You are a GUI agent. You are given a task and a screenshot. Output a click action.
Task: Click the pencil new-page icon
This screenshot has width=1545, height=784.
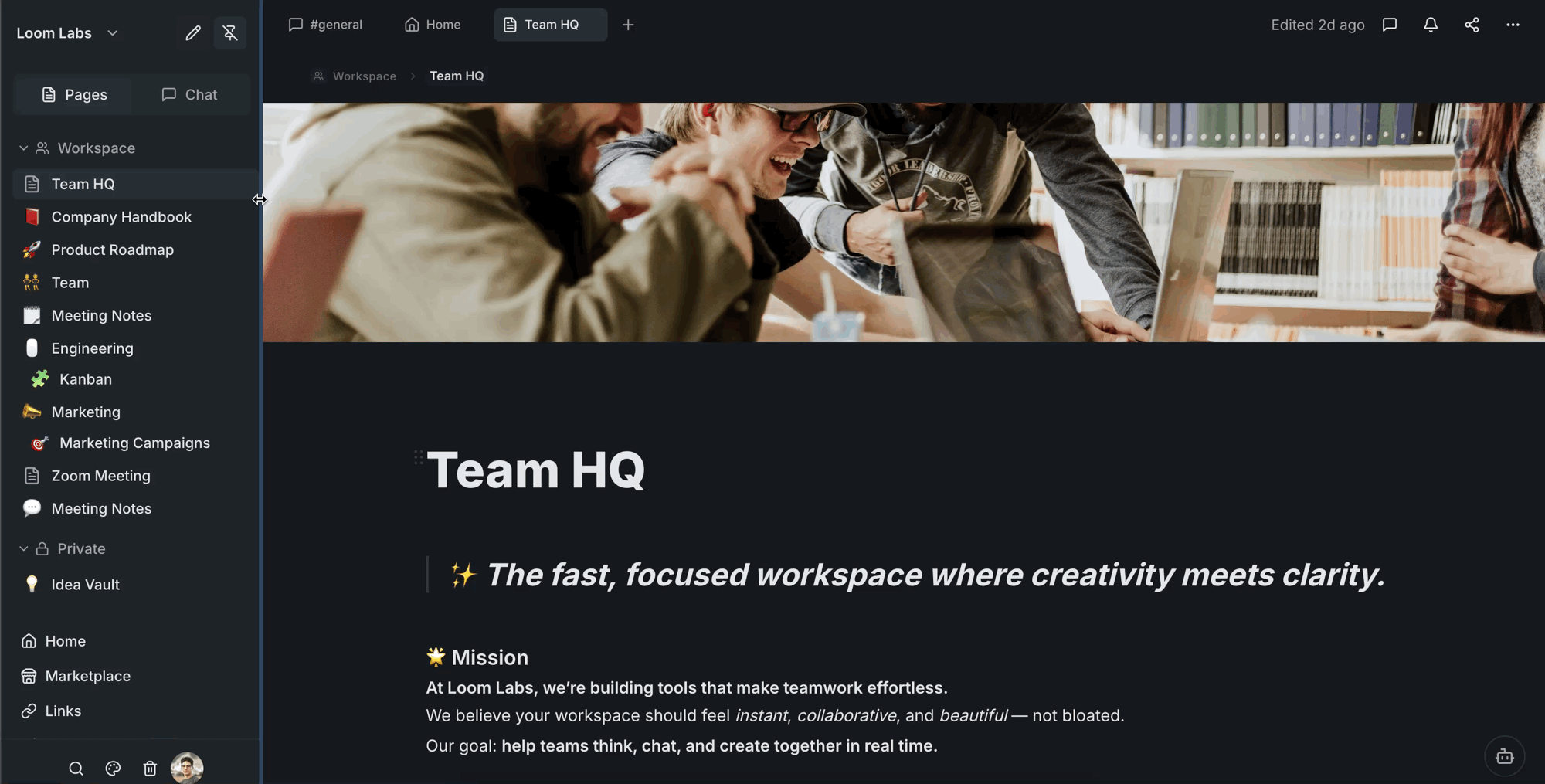[x=192, y=32]
